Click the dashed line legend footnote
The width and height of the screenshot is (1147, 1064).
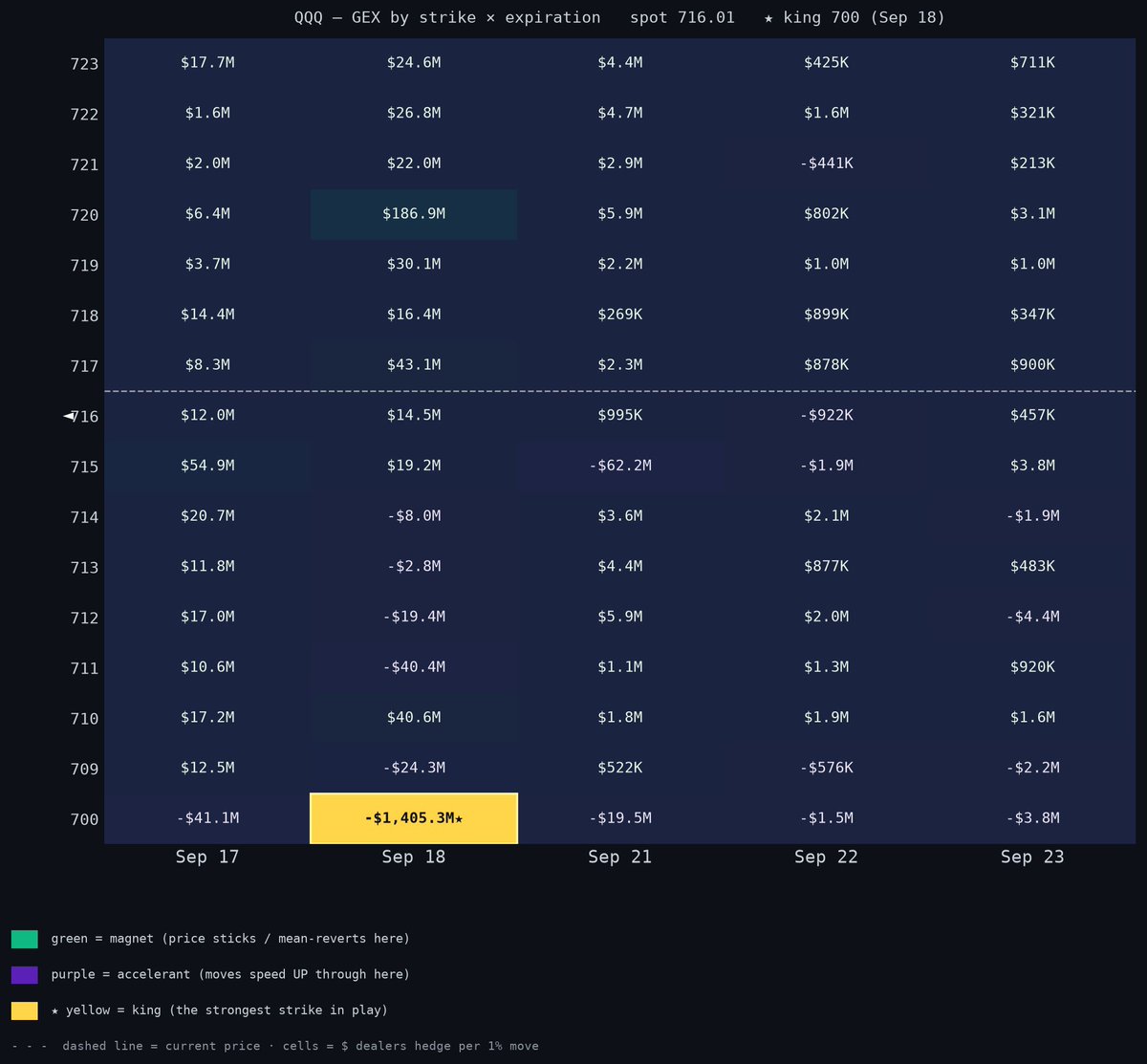[x=275, y=1047]
